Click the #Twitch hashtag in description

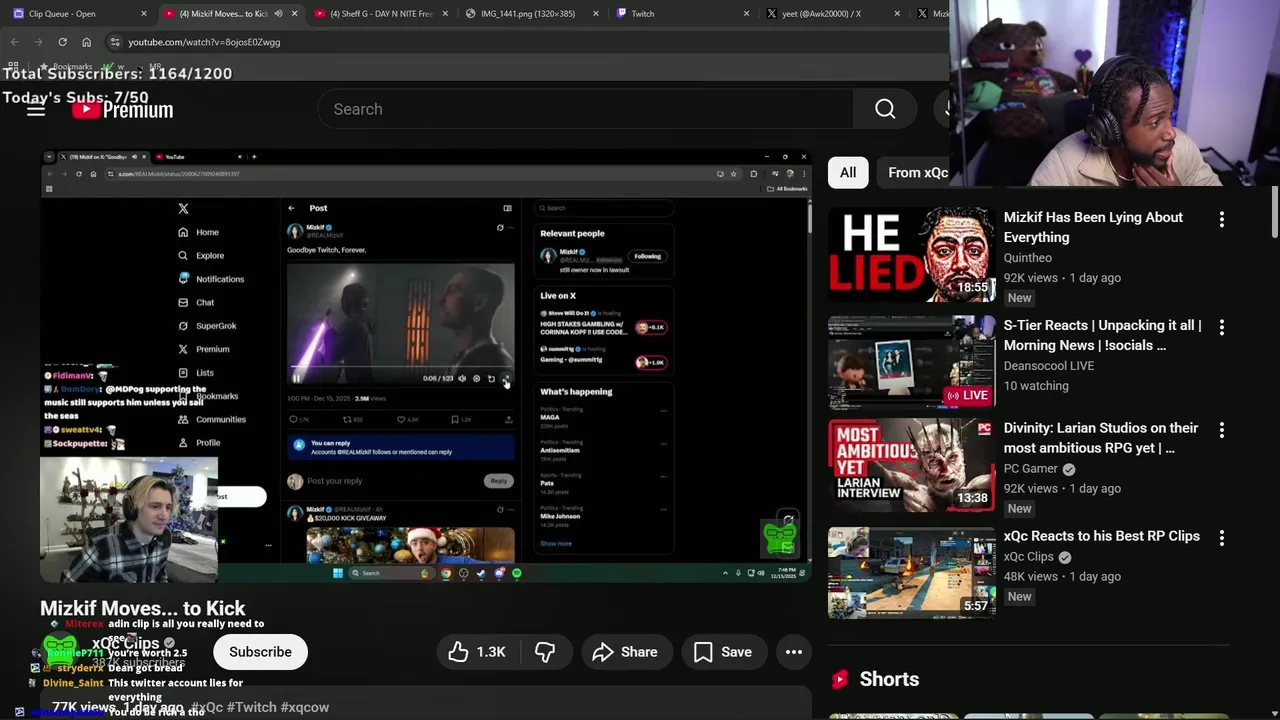256,707
